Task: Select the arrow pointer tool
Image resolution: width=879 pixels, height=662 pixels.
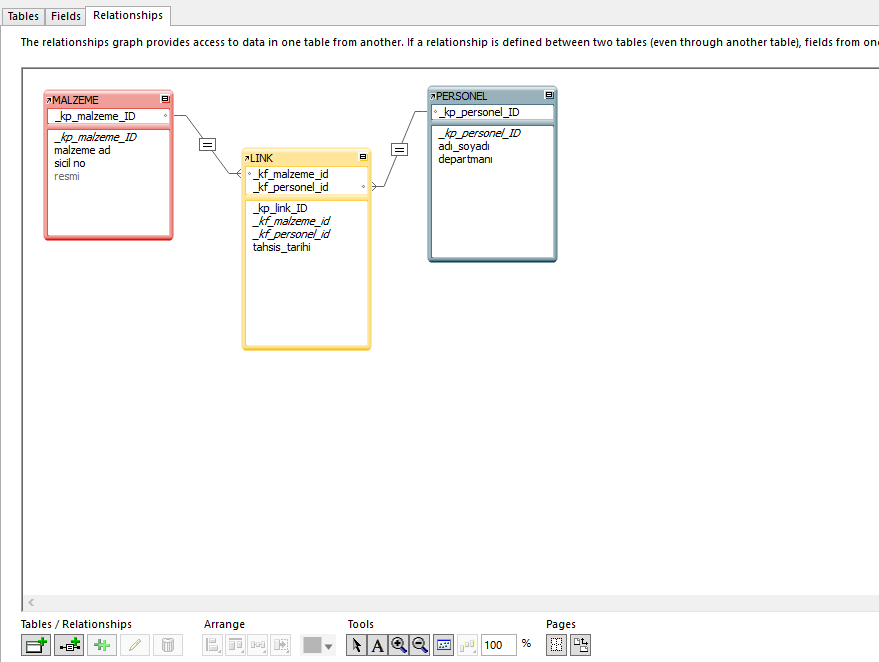Action: click(x=357, y=645)
